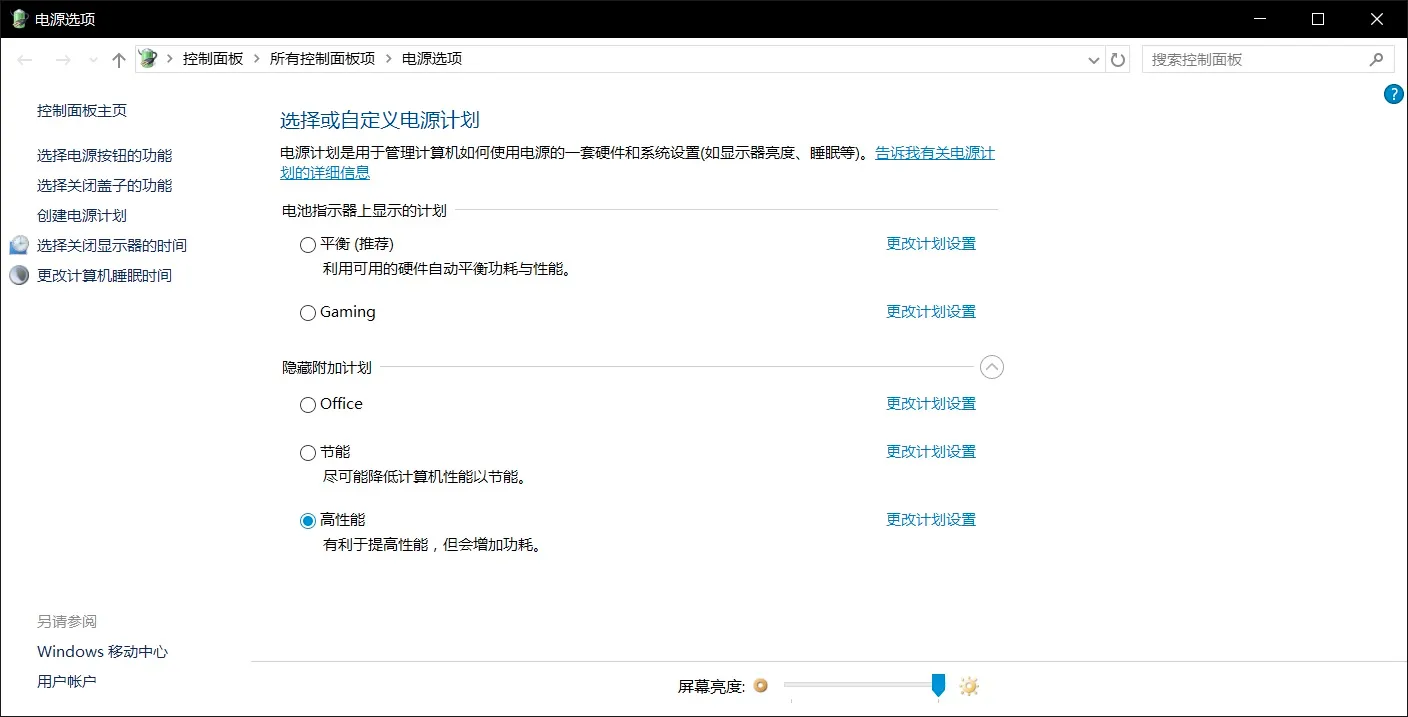Go to 控制面板 in the breadcrumb

(211, 58)
